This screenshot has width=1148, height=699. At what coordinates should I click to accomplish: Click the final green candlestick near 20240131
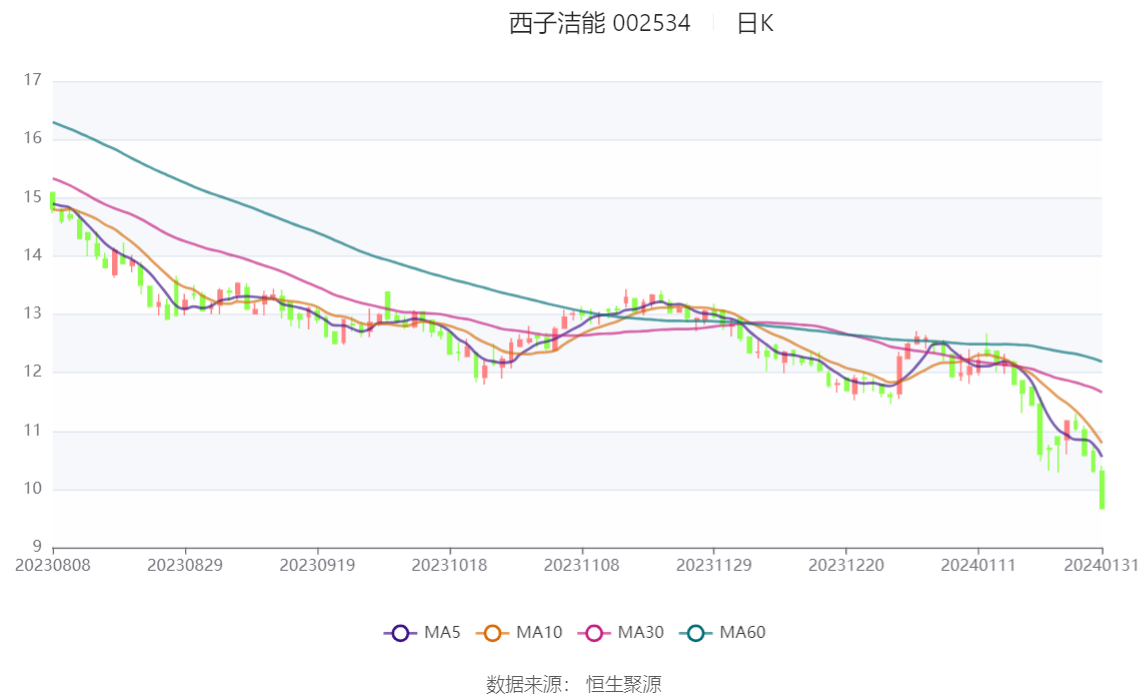(1102, 489)
